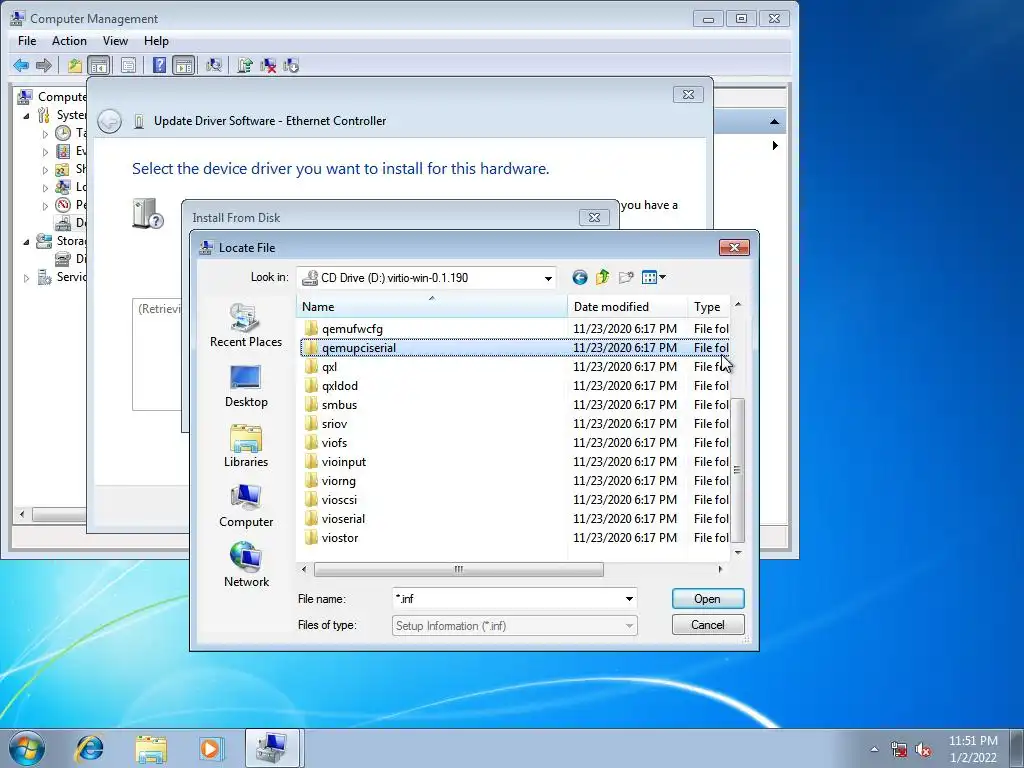Select the viostor folder
Viewport: 1024px width, 768px height.
pos(340,537)
